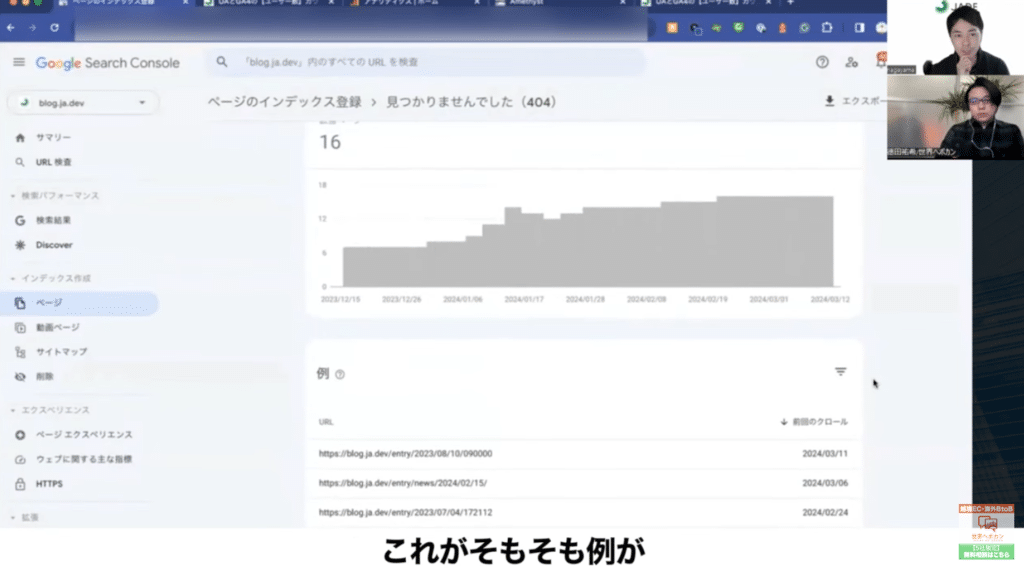The height and width of the screenshot is (572, 1024).
Task: Open サイトマップ in sidebar
Action: (61, 352)
